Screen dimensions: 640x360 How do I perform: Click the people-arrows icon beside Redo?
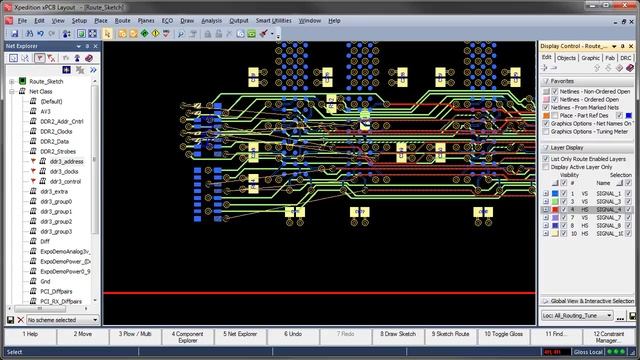point(67,34)
